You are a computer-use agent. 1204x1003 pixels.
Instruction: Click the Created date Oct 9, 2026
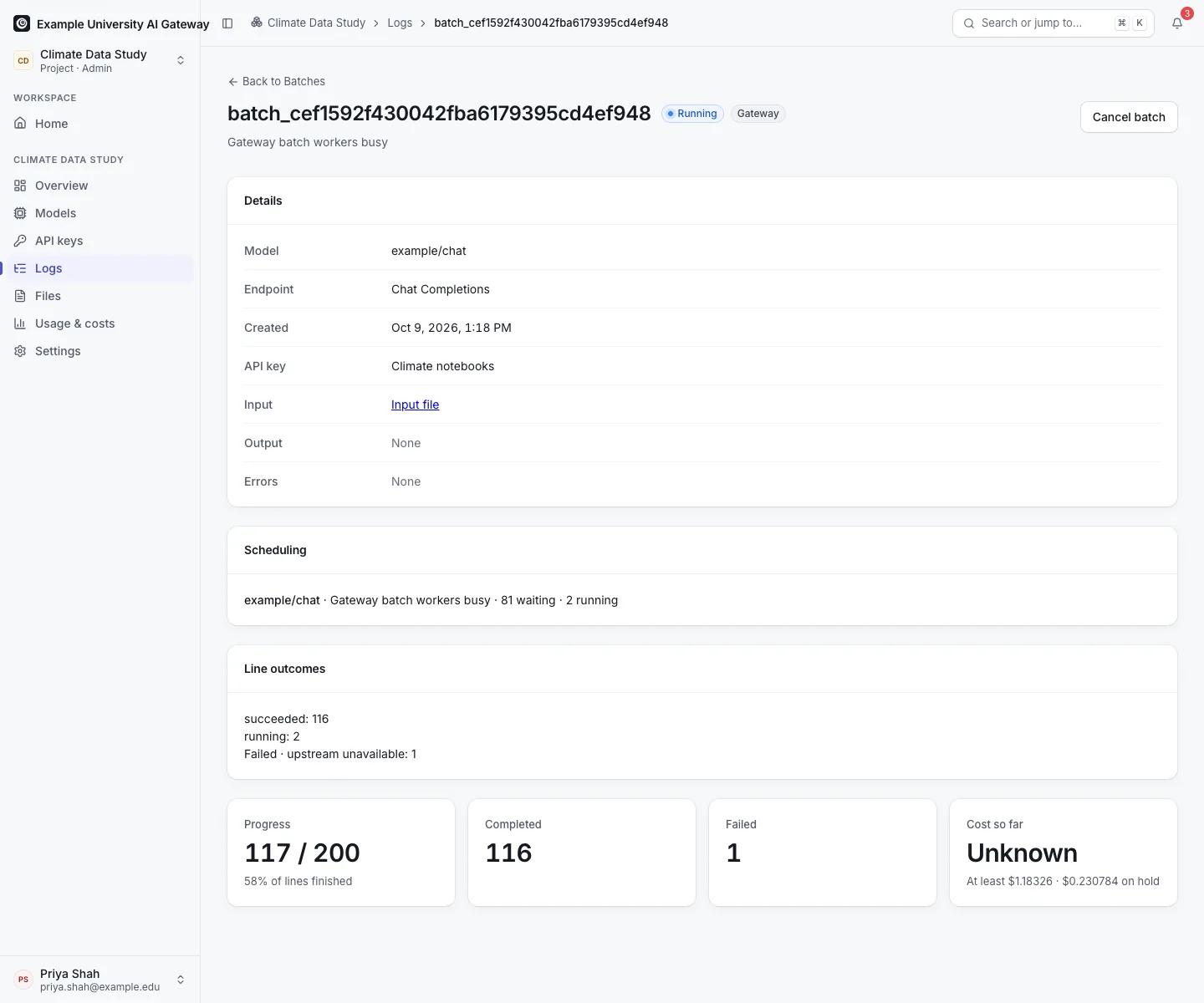coord(451,328)
